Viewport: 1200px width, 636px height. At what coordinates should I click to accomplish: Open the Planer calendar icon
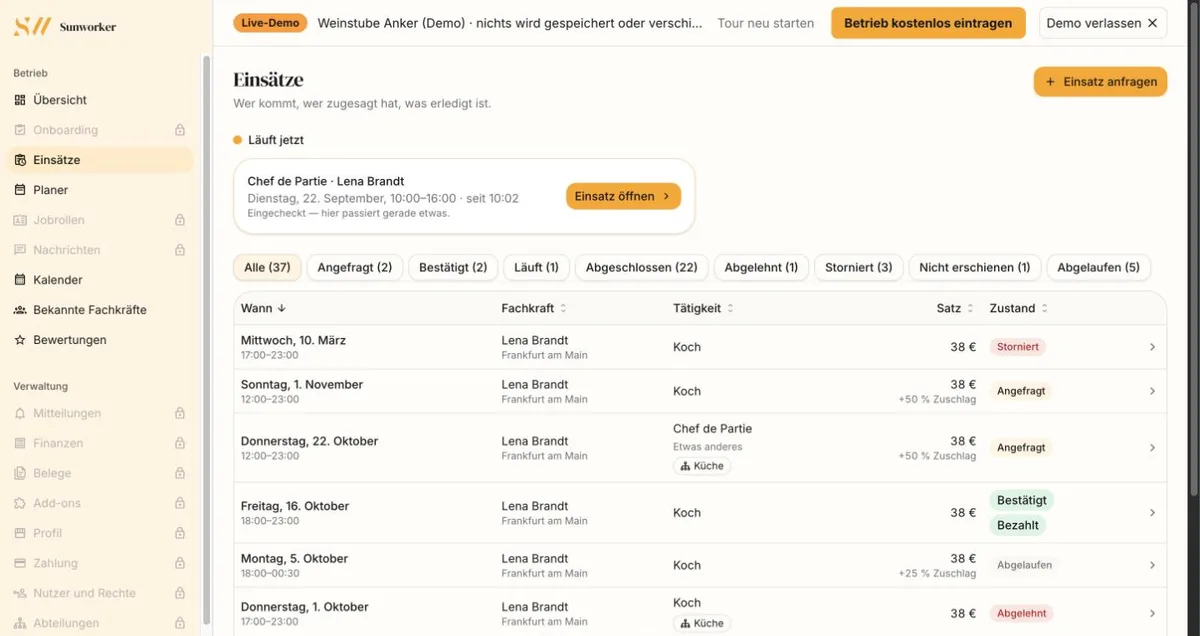click(x=20, y=190)
